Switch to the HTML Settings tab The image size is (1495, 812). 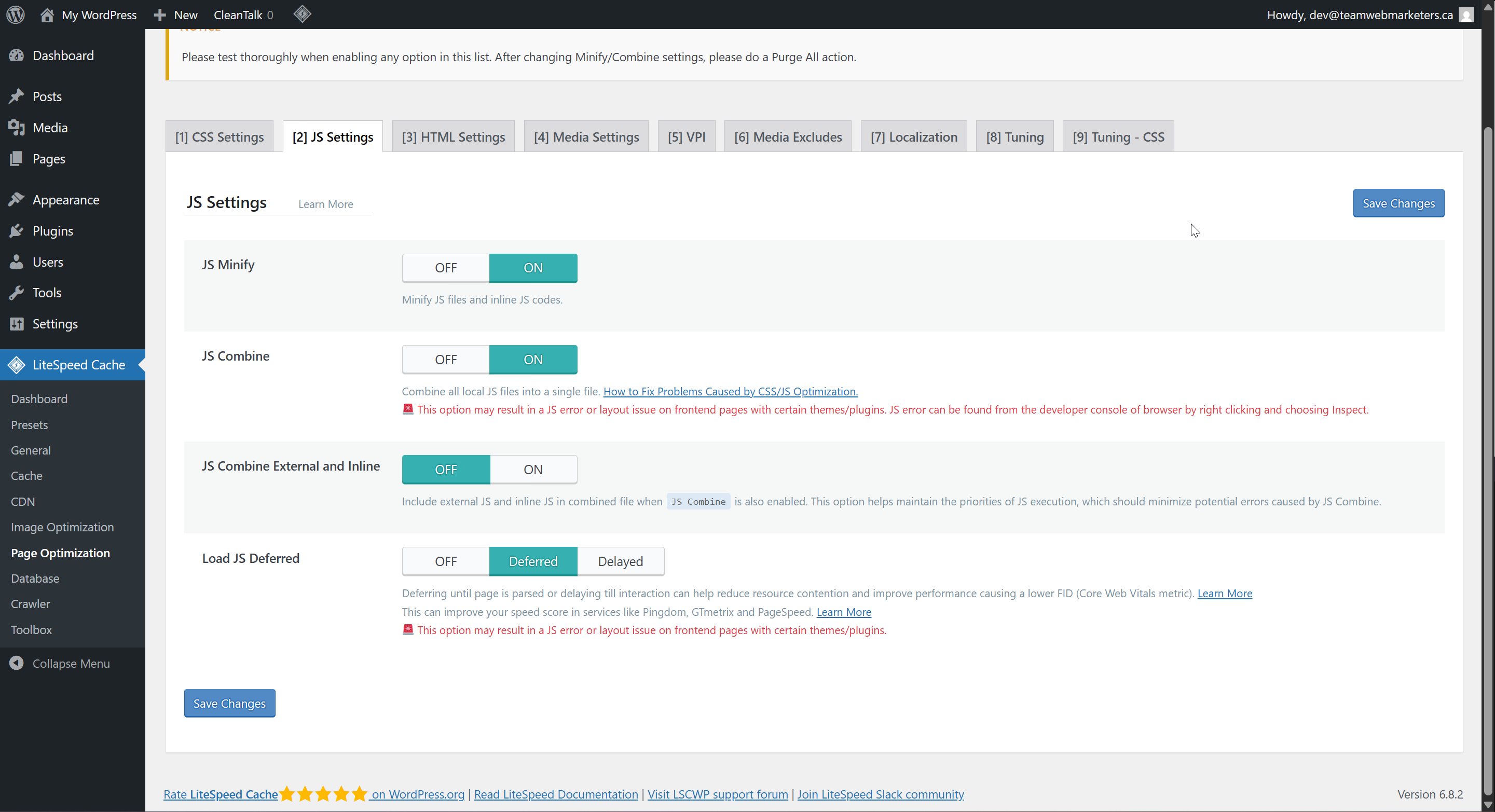[452, 137]
